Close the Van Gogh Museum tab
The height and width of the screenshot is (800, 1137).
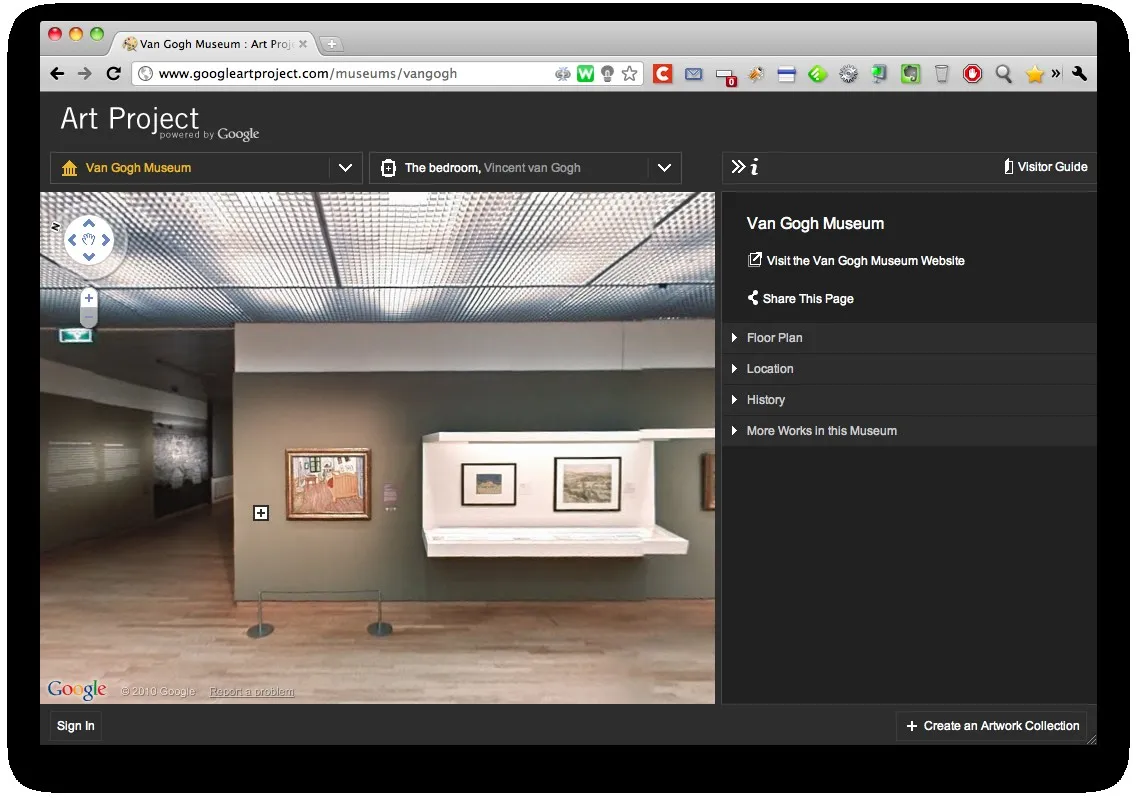click(x=303, y=44)
